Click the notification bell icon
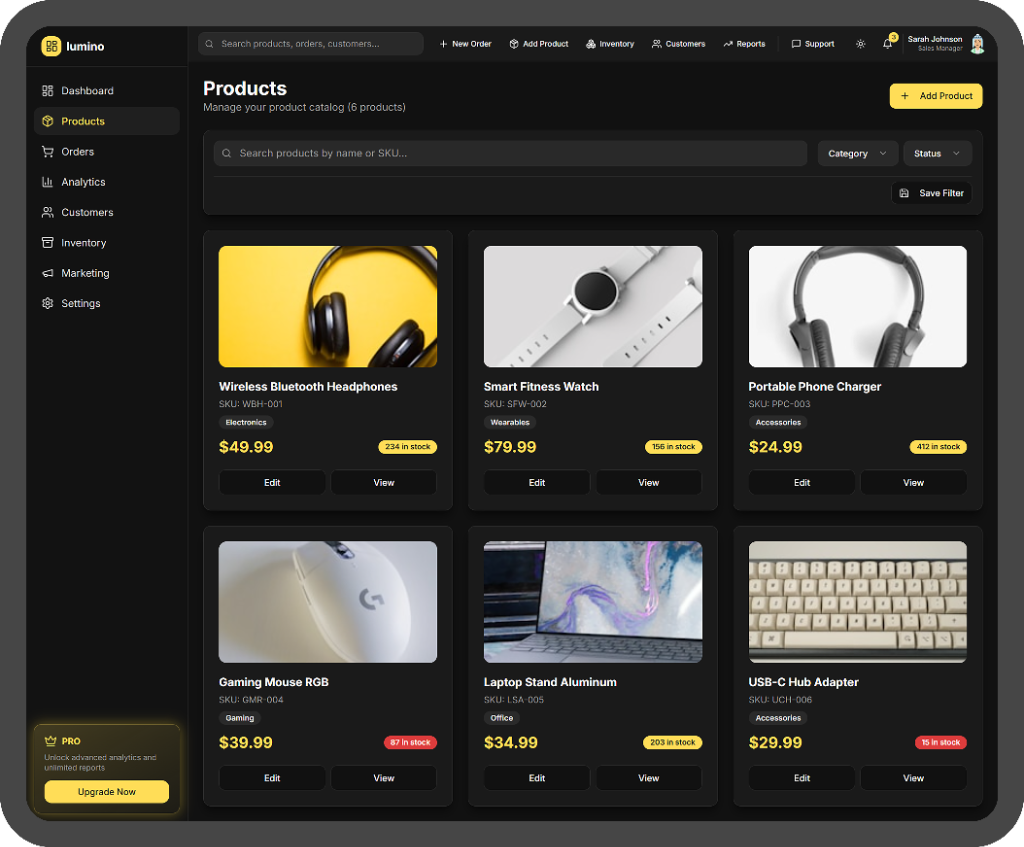The image size is (1024, 847). 887,44
